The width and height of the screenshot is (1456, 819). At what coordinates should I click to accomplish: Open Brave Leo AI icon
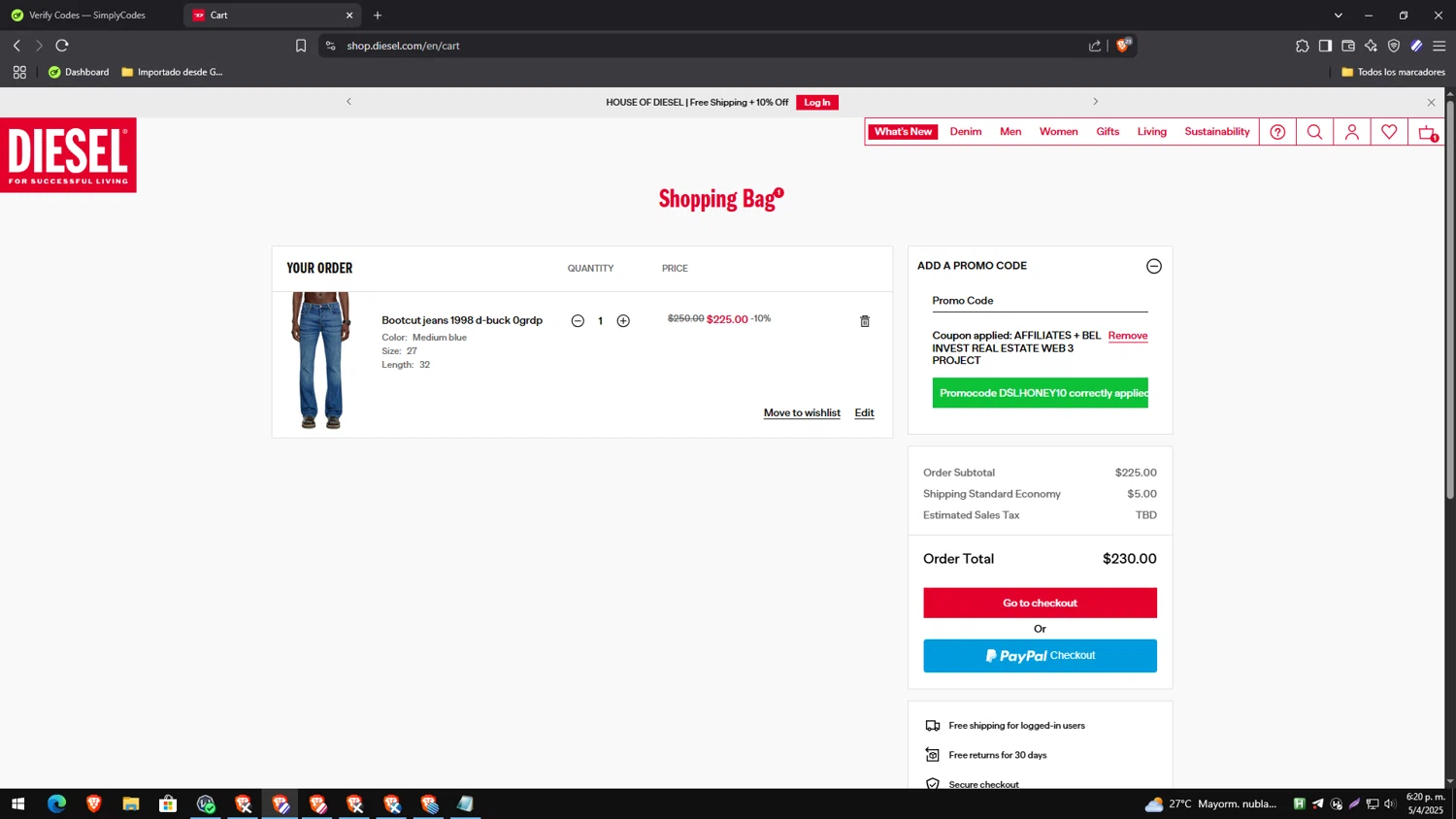(1371, 46)
